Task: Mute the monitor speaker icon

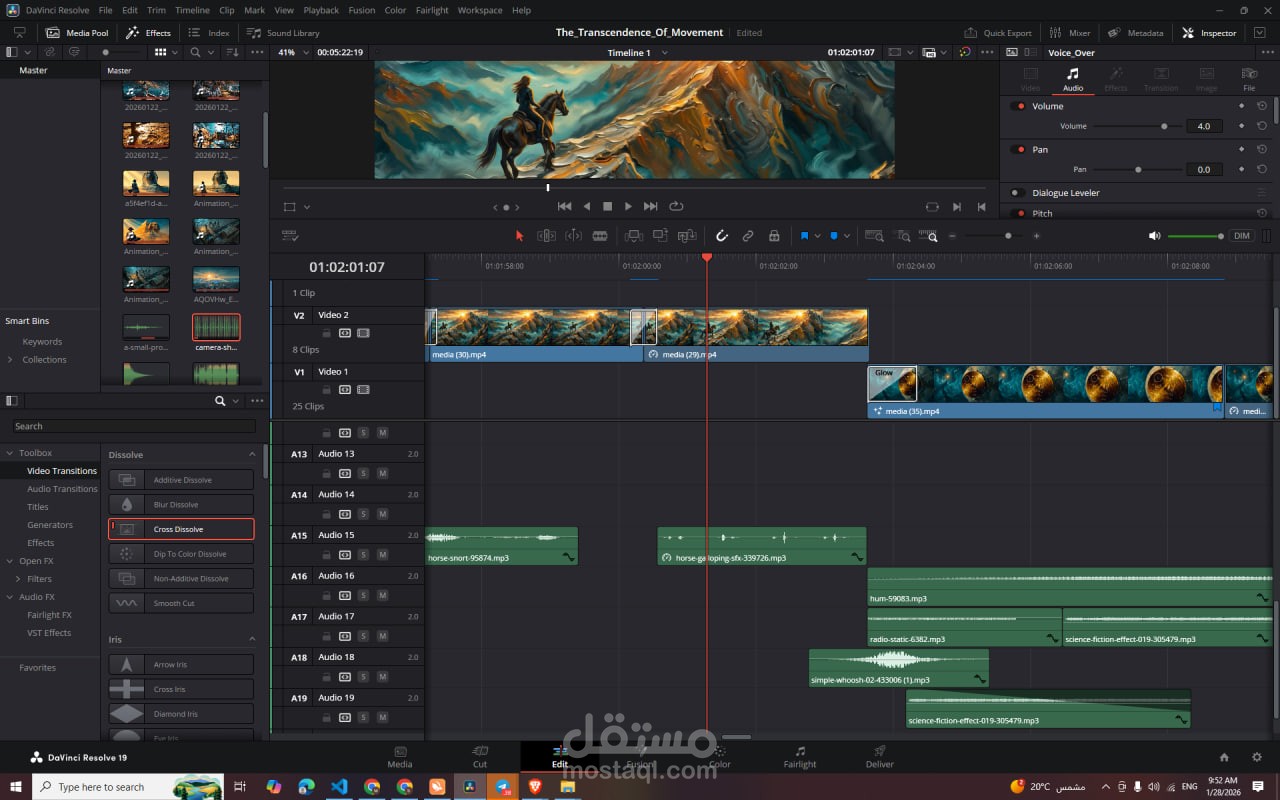Action: point(1154,236)
